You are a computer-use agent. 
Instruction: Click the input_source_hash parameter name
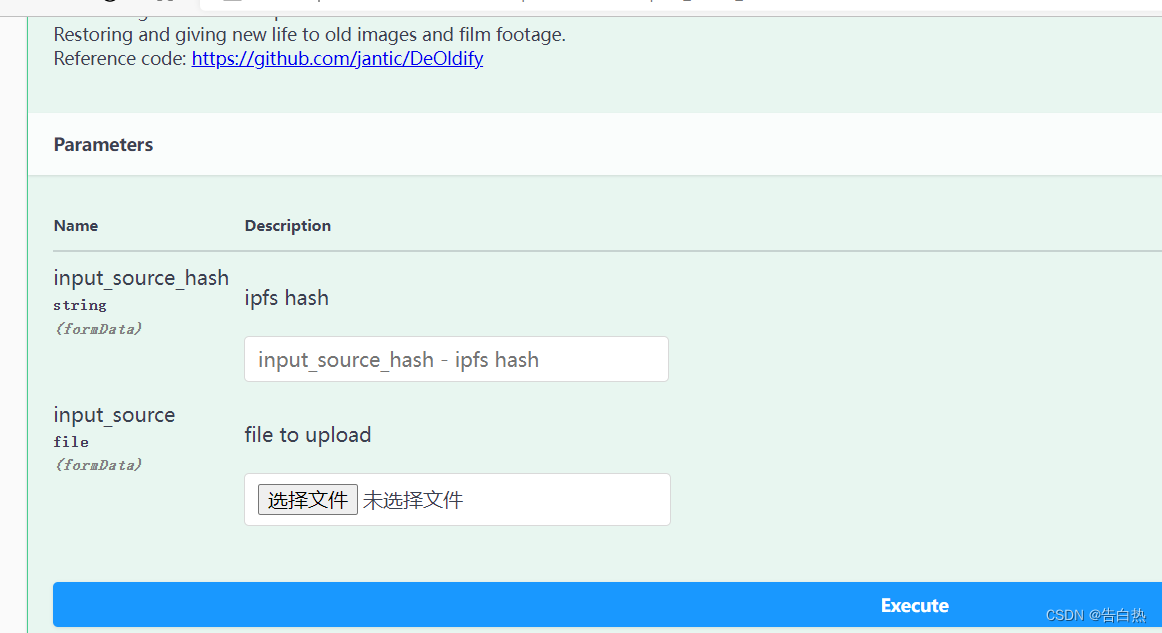[x=141, y=278]
